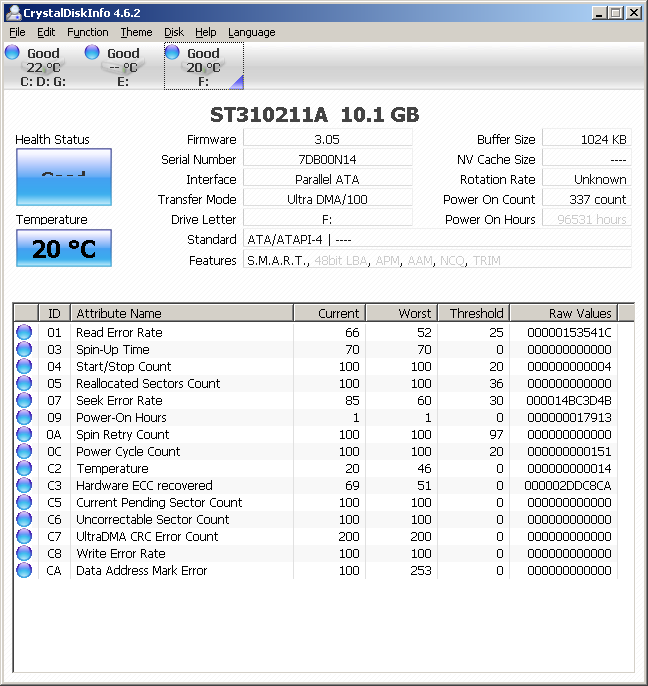Open the Function menu
The image size is (648, 686).
click(x=88, y=32)
